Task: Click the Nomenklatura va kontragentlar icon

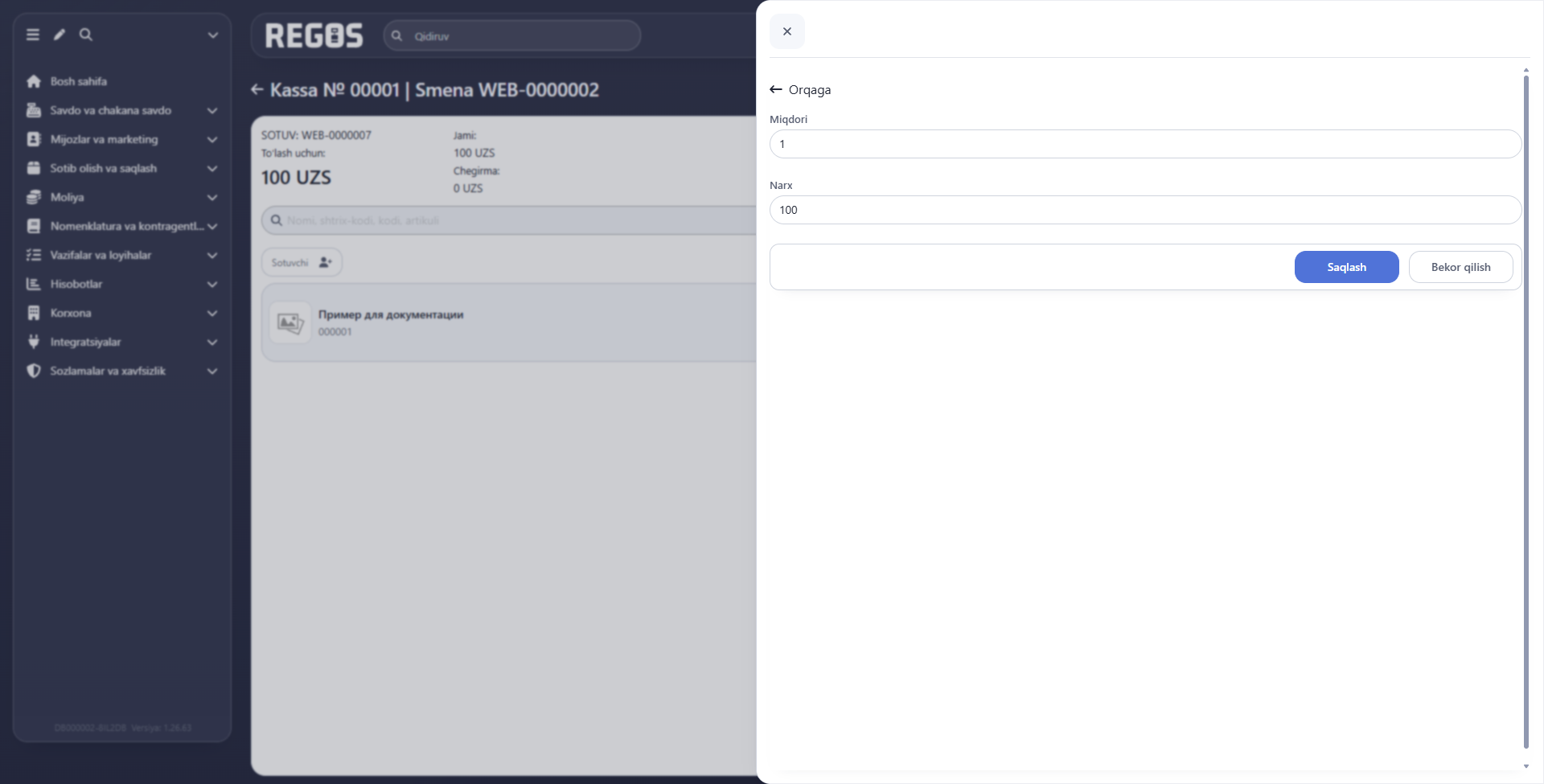Action: (34, 226)
